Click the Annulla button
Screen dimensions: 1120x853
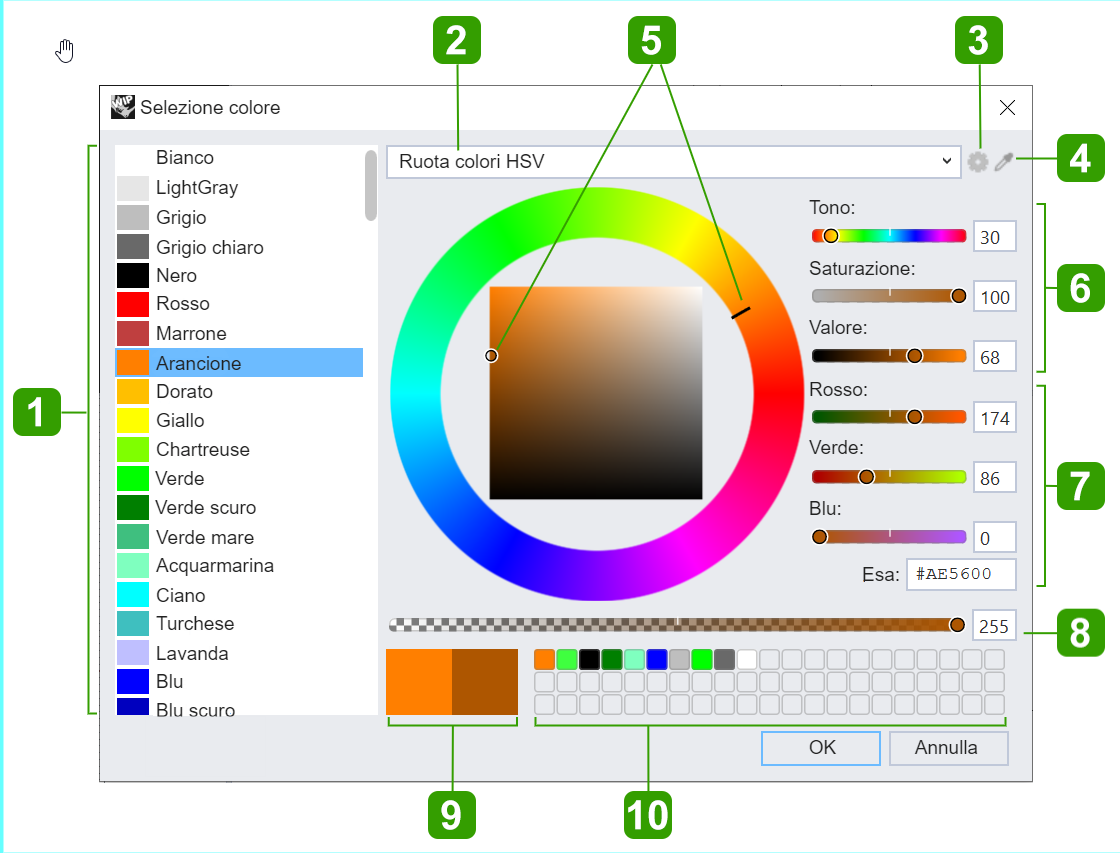point(949,748)
